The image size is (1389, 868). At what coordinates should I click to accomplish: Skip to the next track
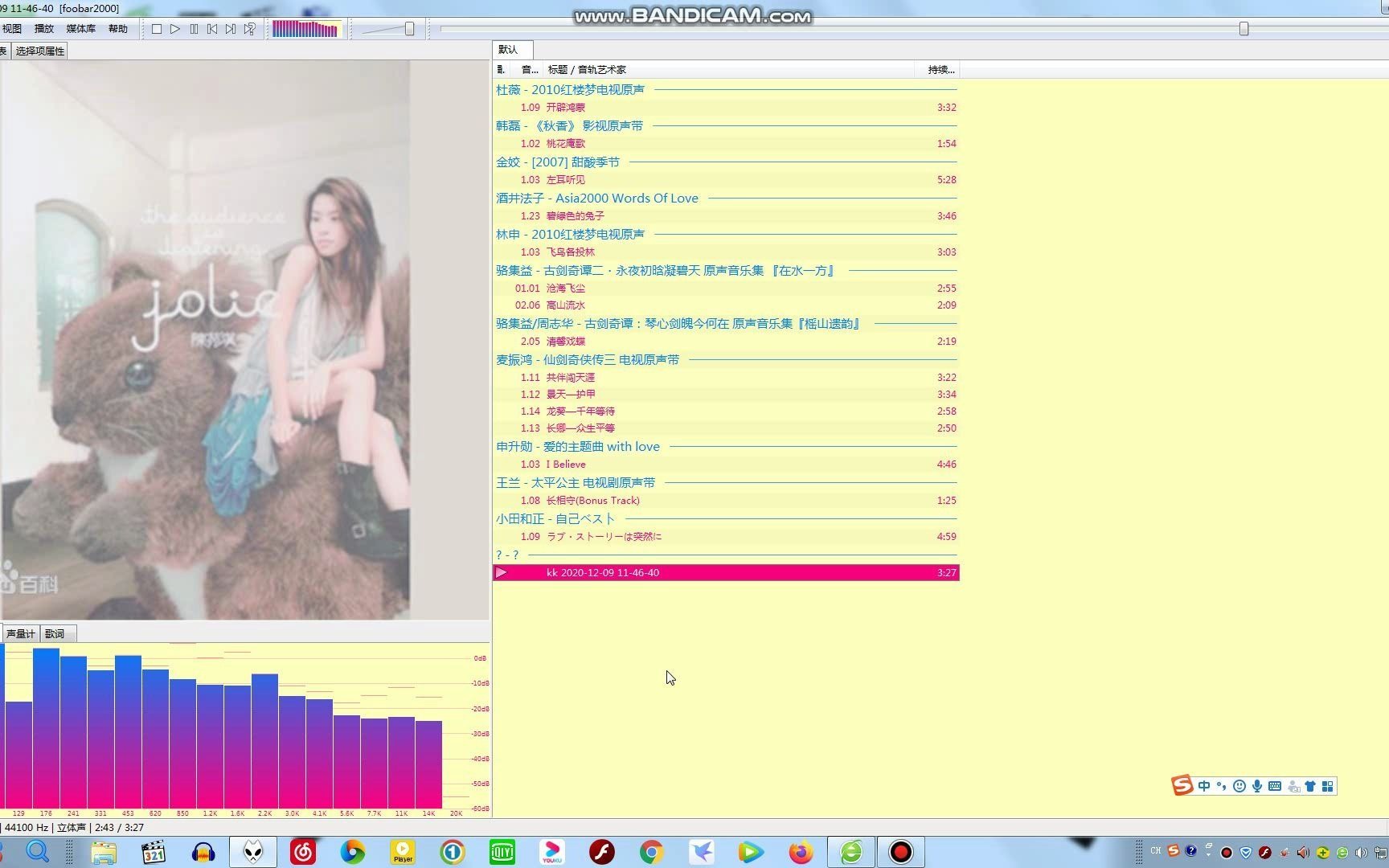pos(231,29)
